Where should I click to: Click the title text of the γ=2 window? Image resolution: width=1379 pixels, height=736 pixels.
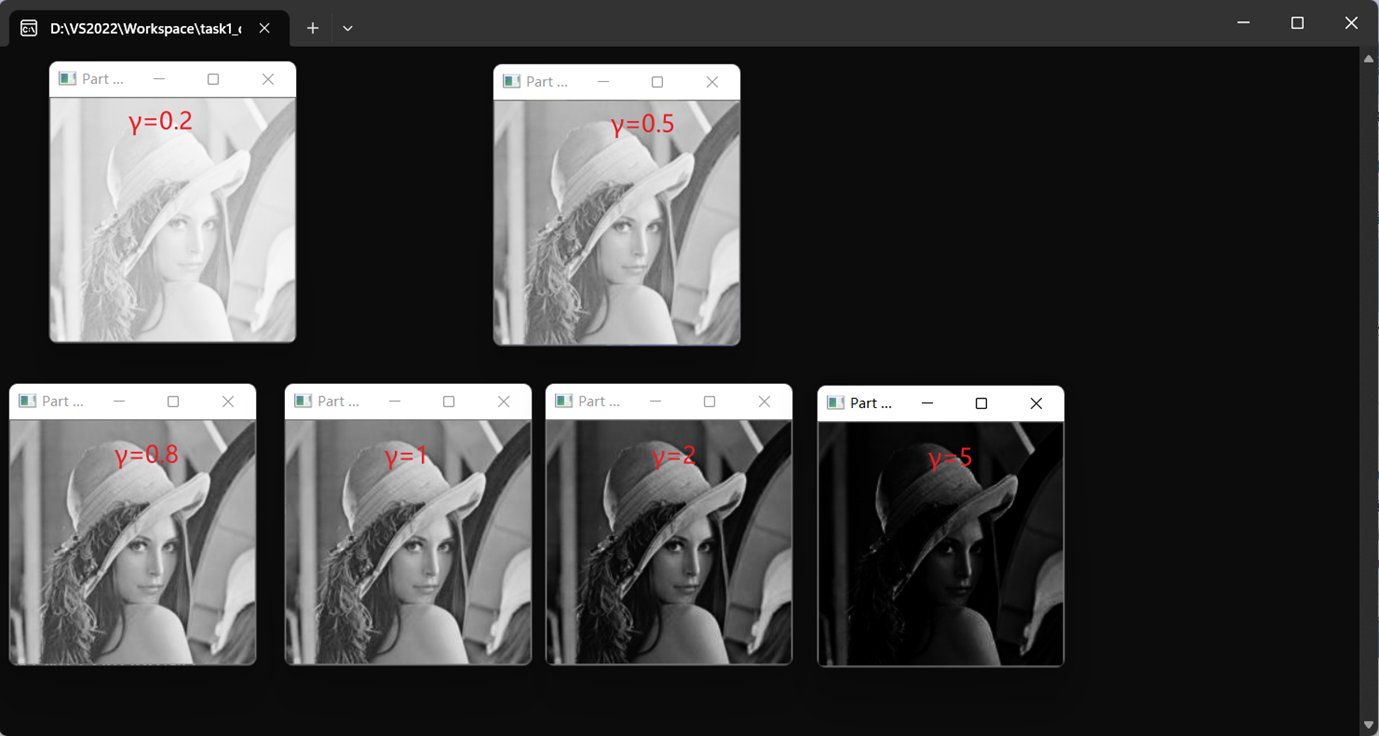pyautogui.click(x=598, y=401)
